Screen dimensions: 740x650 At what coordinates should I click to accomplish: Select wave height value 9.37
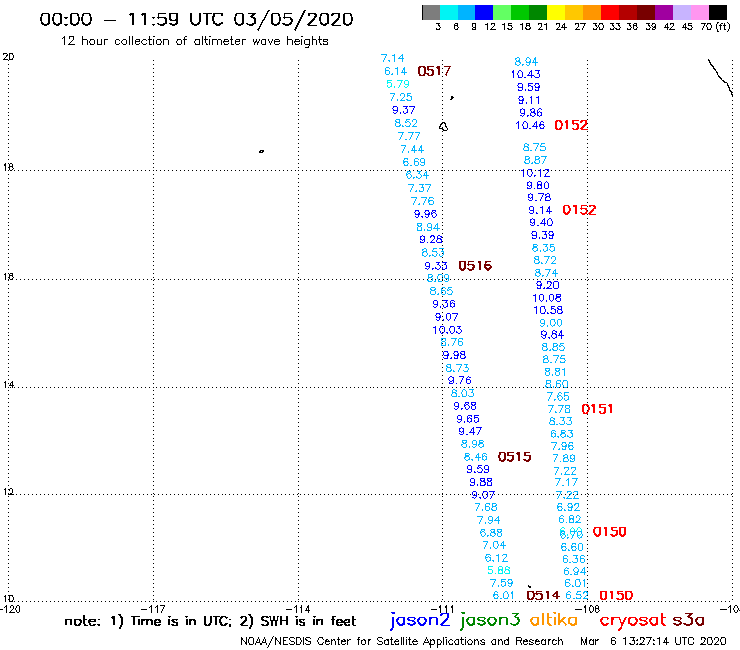click(x=404, y=110)
